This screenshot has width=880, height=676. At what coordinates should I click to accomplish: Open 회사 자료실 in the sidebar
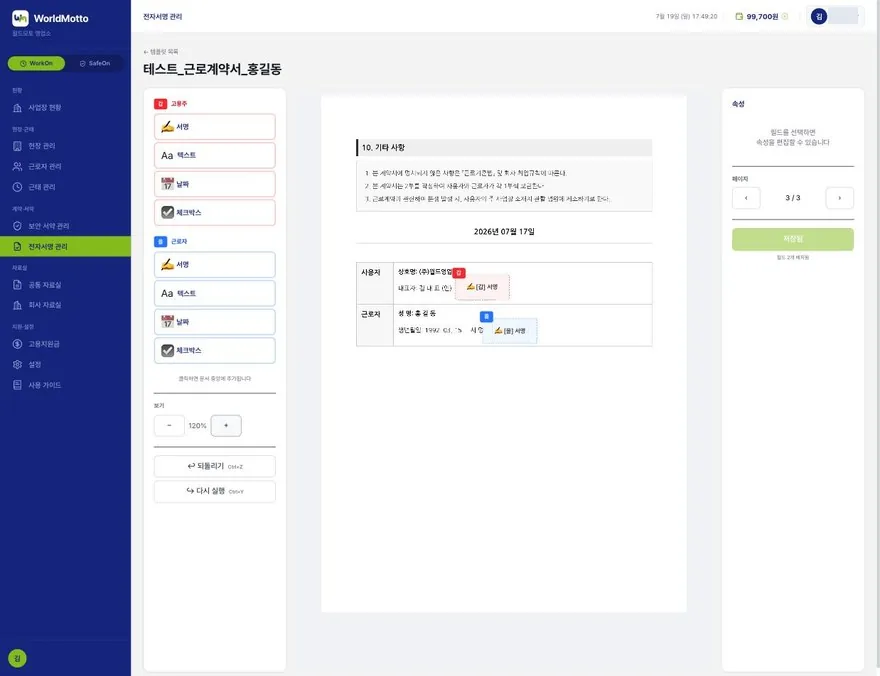tap(65, 305)
